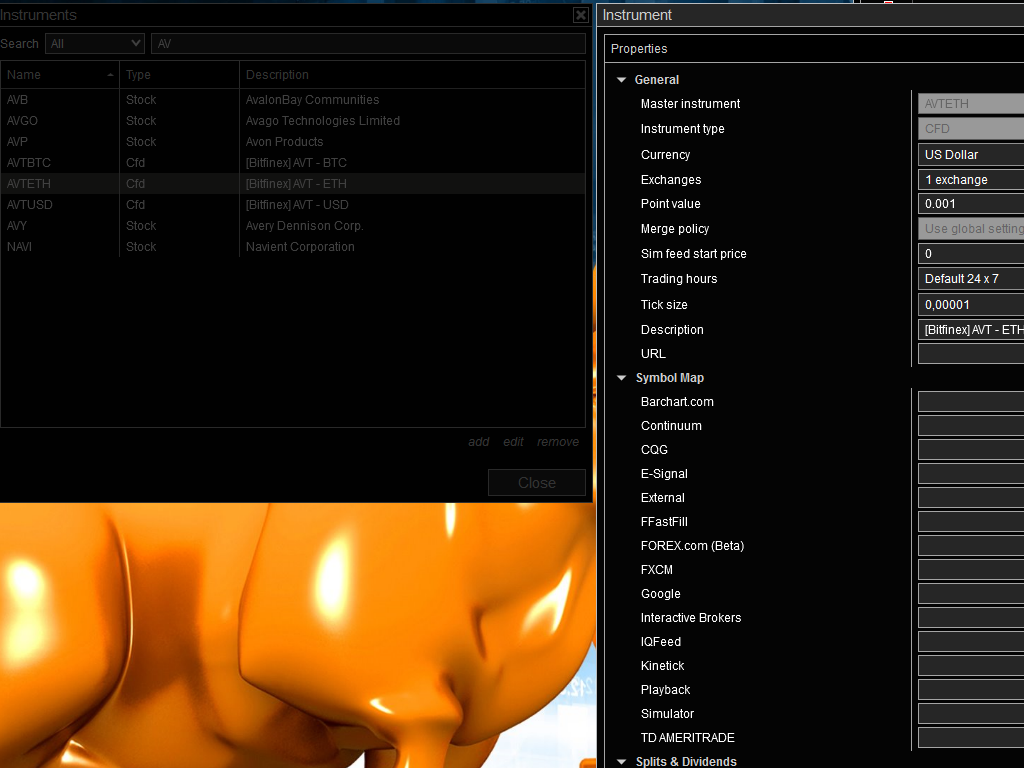
Task: Click the Playback symbol map field
Action: click(x=971, y=690)
